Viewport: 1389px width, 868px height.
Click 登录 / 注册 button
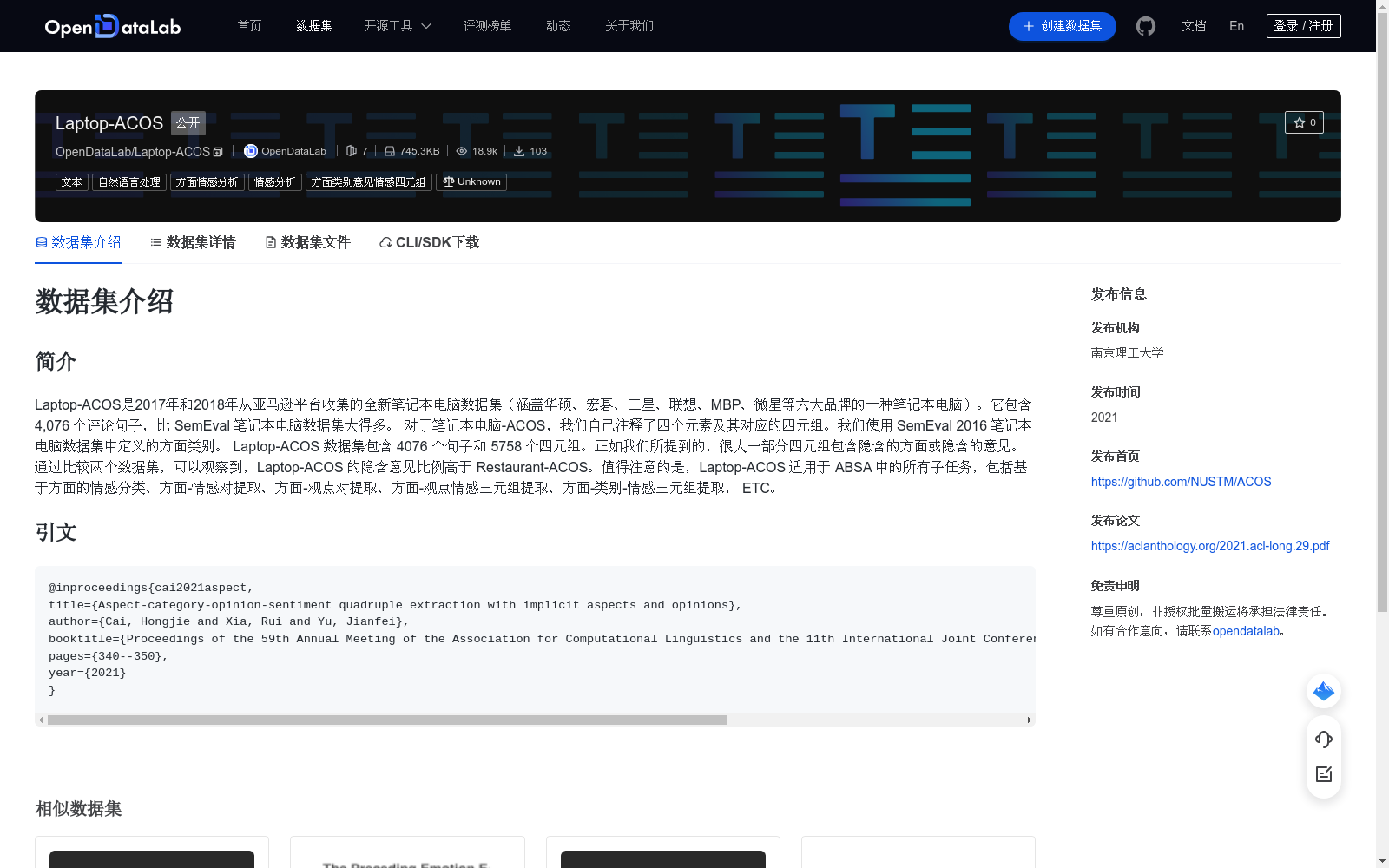pos(1304,26)
